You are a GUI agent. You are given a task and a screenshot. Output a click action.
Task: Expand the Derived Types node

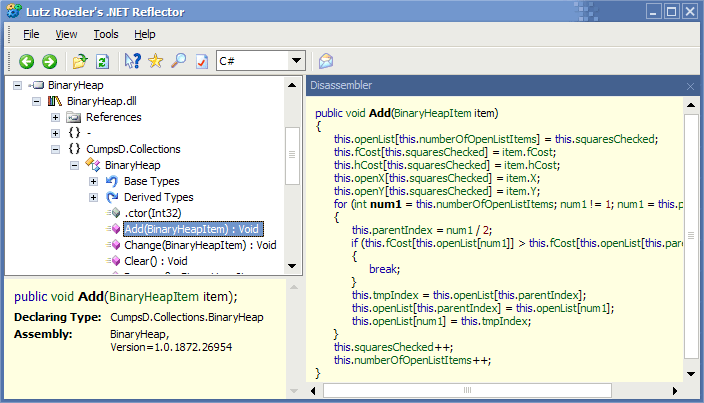click(93, 197)
